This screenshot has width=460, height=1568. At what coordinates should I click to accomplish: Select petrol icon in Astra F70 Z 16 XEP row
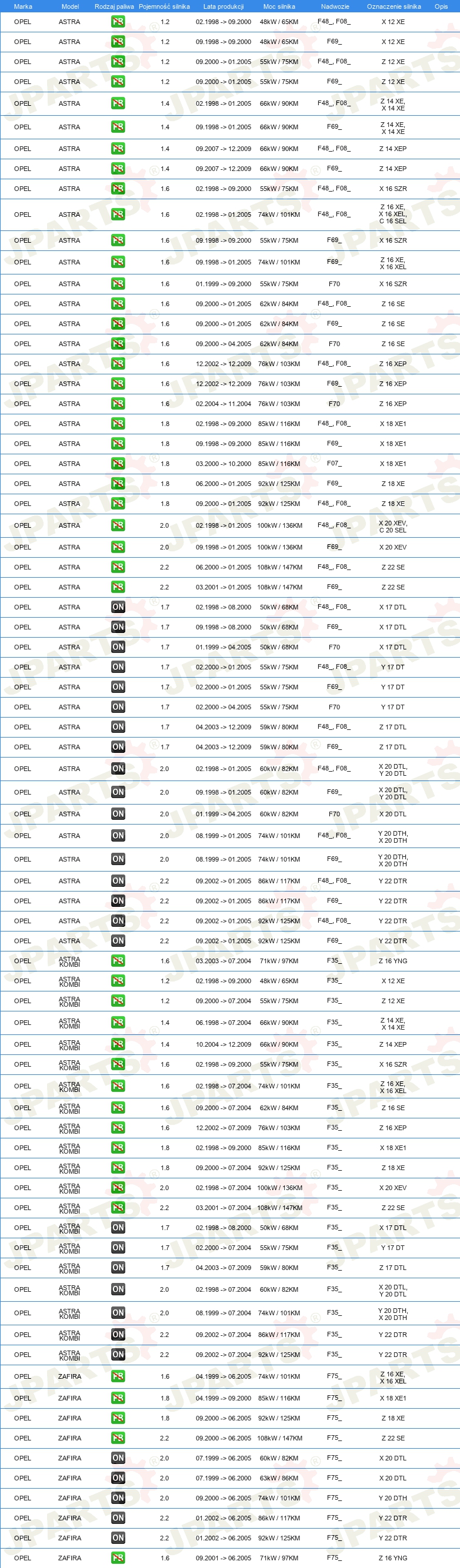click(118, 404)
